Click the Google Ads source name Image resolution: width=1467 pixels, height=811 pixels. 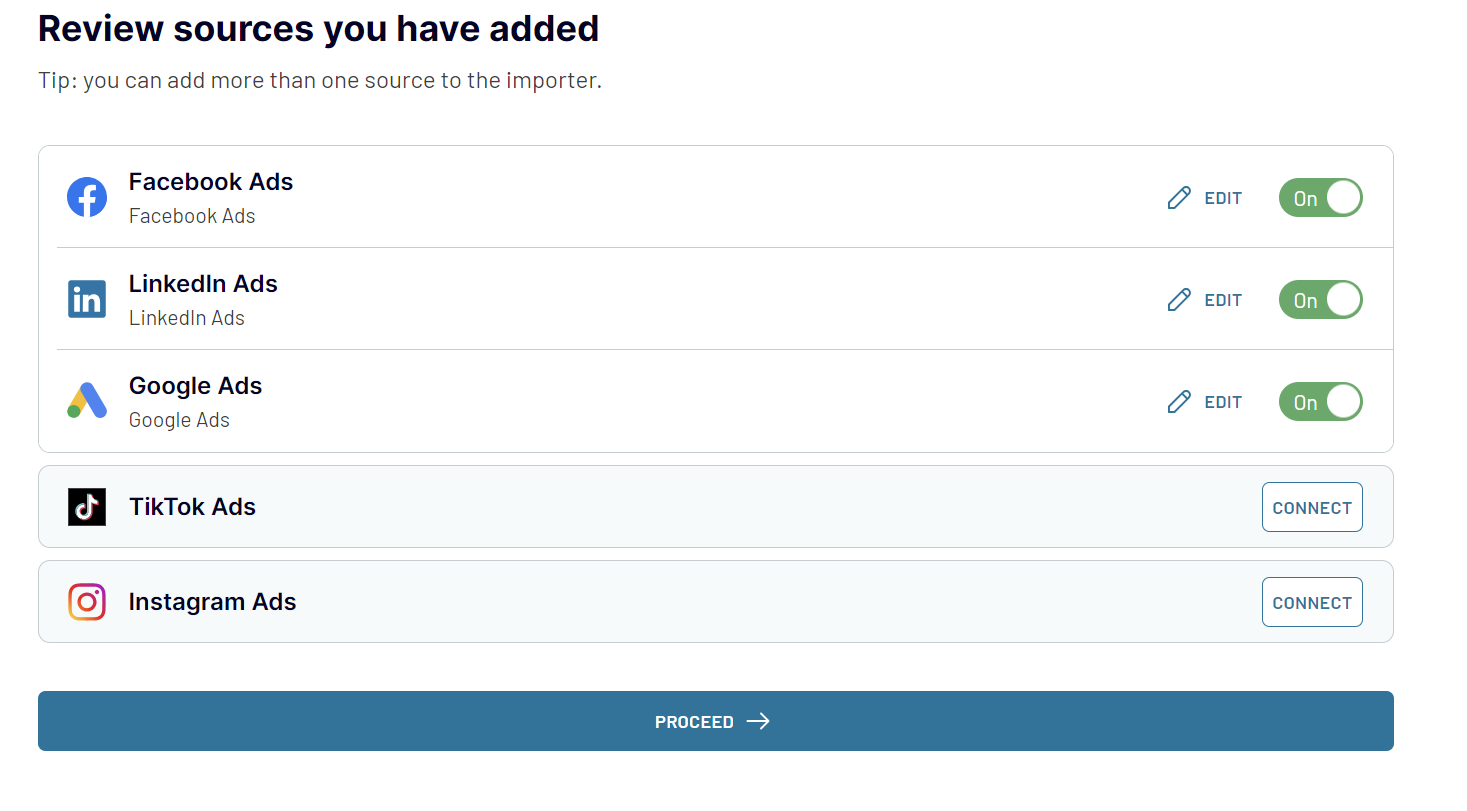point(195,386)
